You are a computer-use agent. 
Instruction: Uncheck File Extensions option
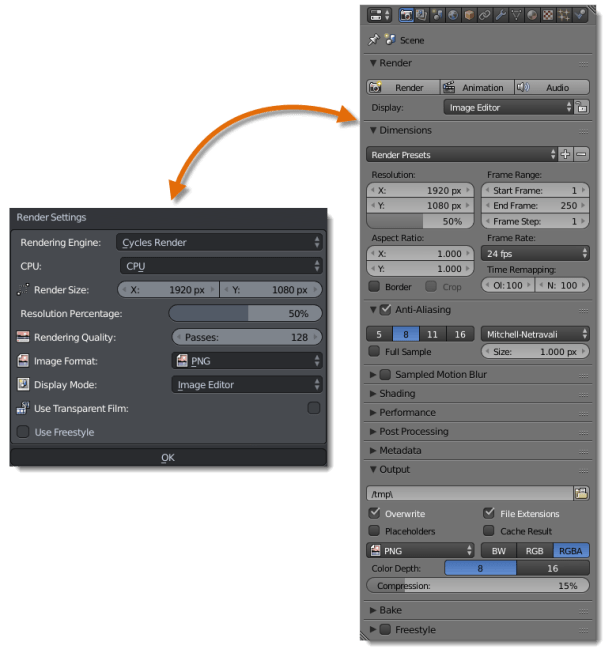489,513
